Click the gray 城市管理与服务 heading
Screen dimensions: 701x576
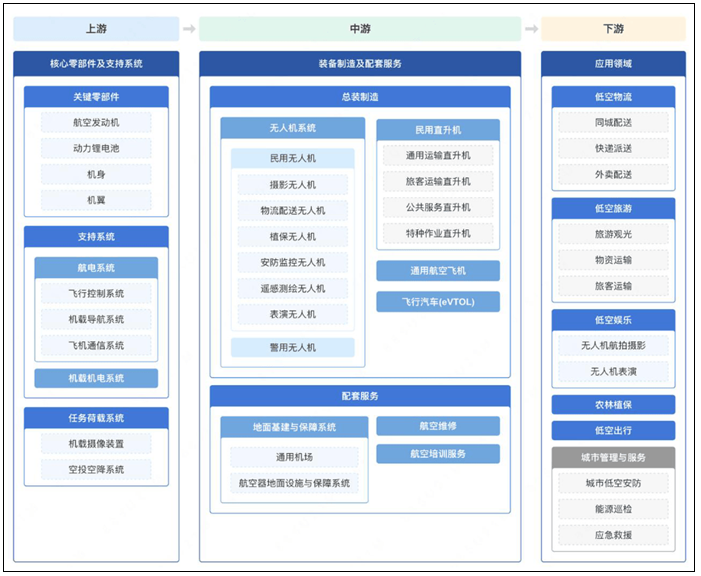click(613, 458)
